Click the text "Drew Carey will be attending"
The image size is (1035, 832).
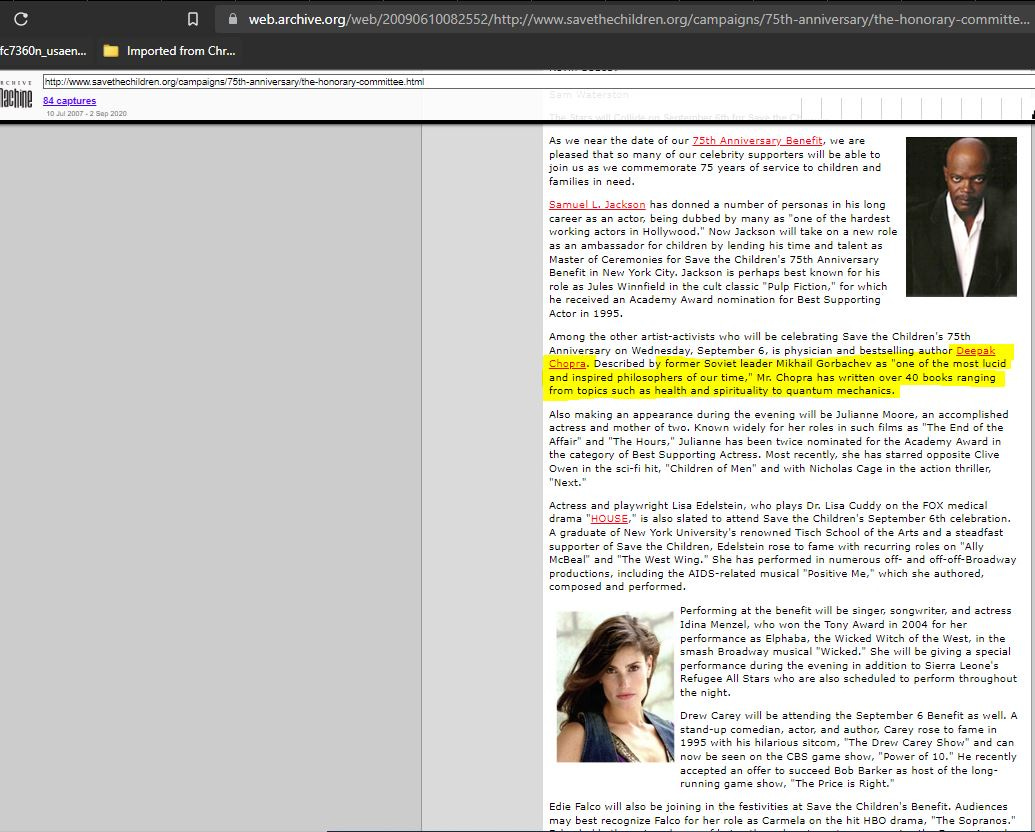pos(751,716)
